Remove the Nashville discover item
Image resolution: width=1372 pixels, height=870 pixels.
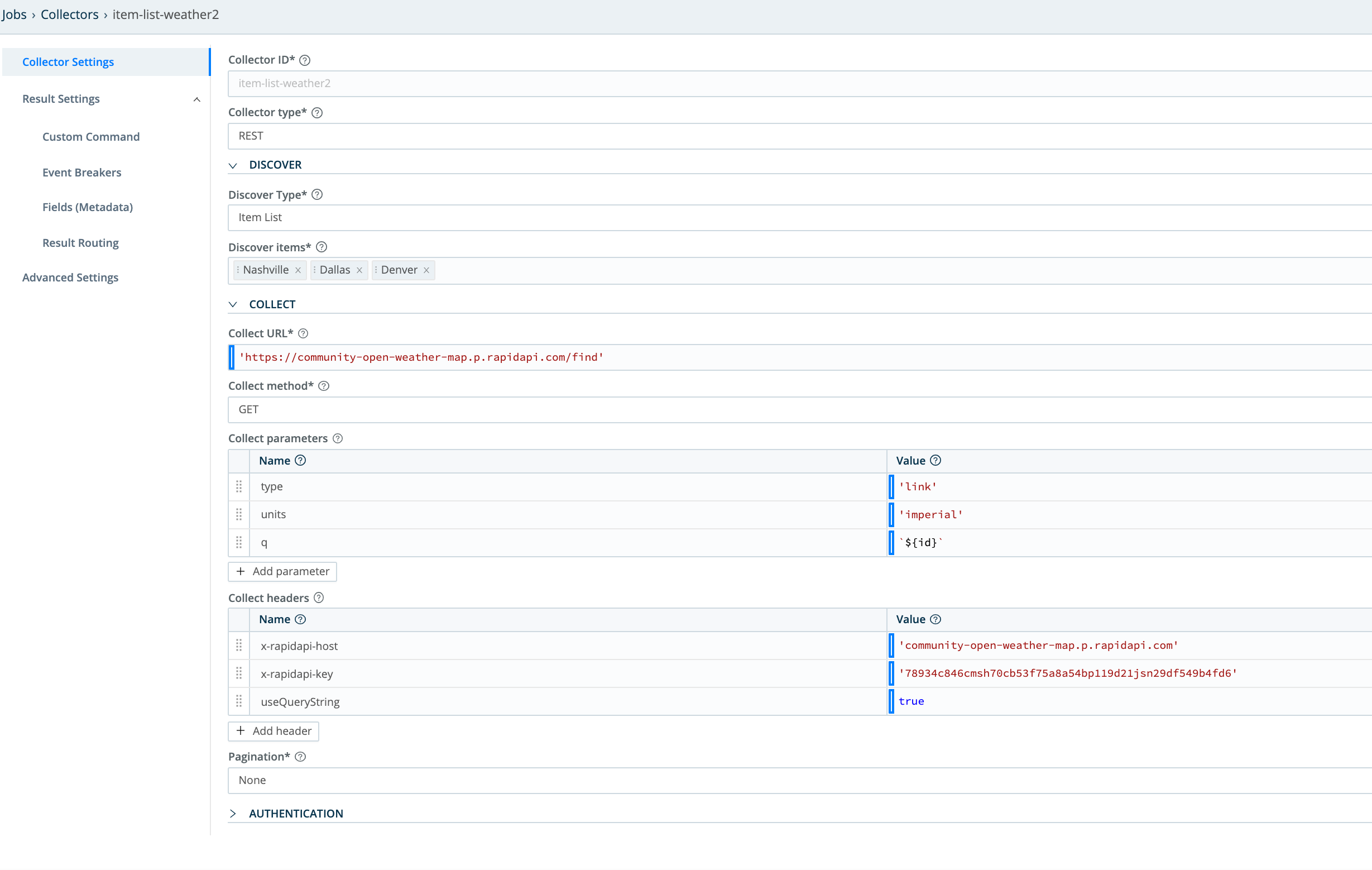coord(299,270)
